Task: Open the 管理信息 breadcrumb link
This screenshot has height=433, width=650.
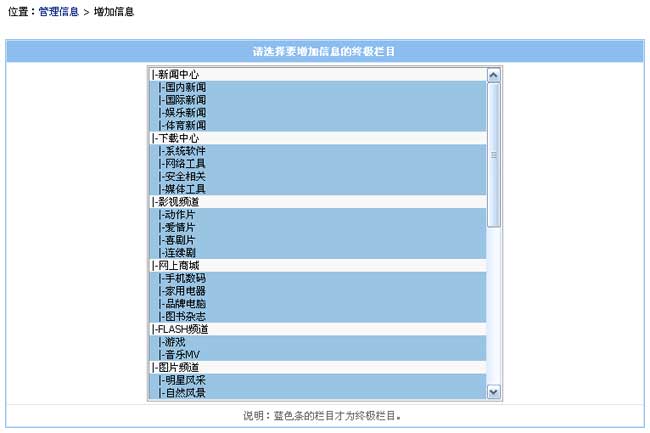Action: tap(58, 12)
